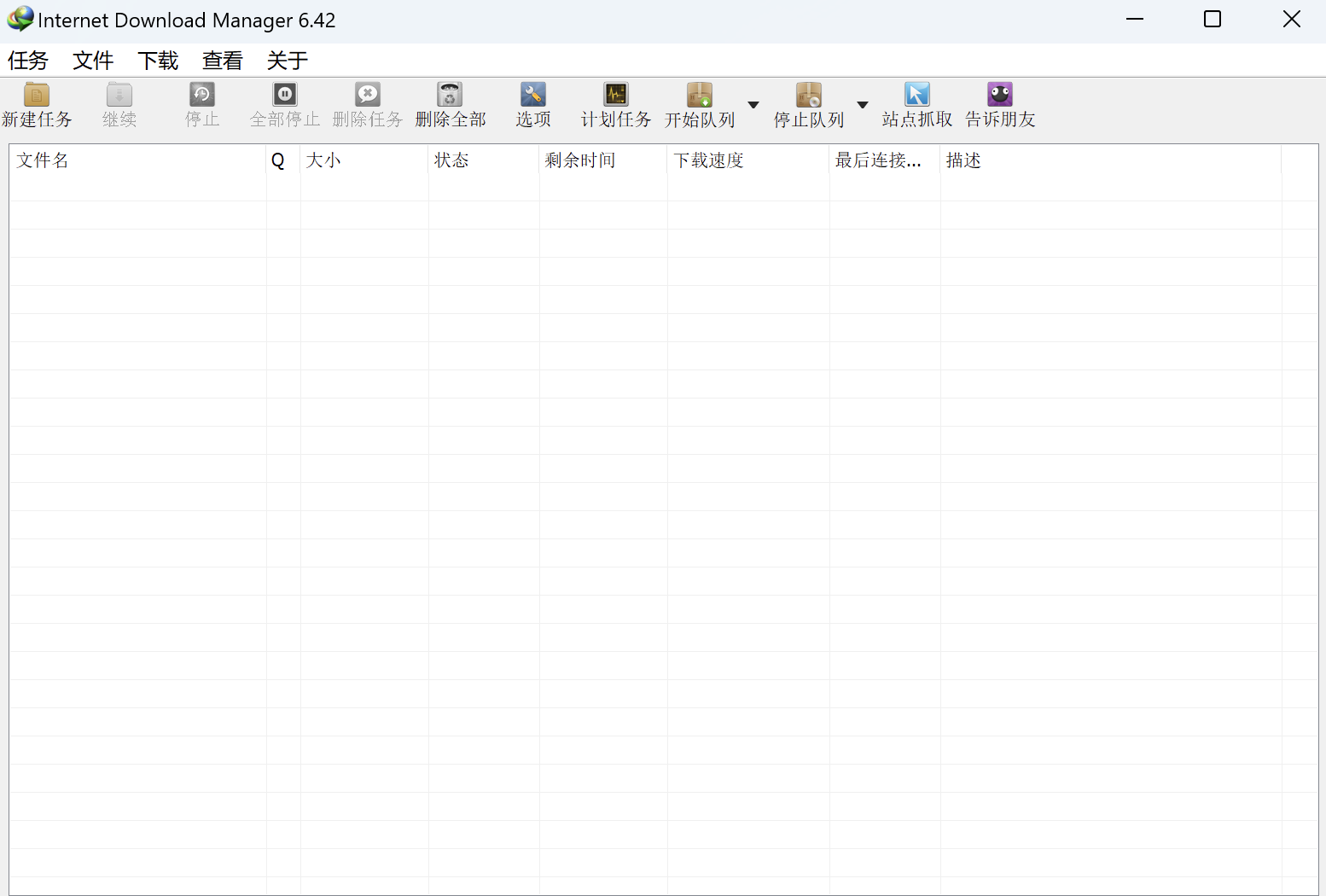Click the 状态 column header

pos(483,160)
